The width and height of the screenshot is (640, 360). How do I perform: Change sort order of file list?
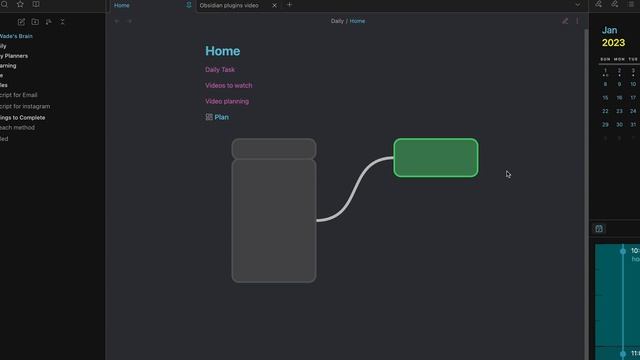[x=49, y=22]
